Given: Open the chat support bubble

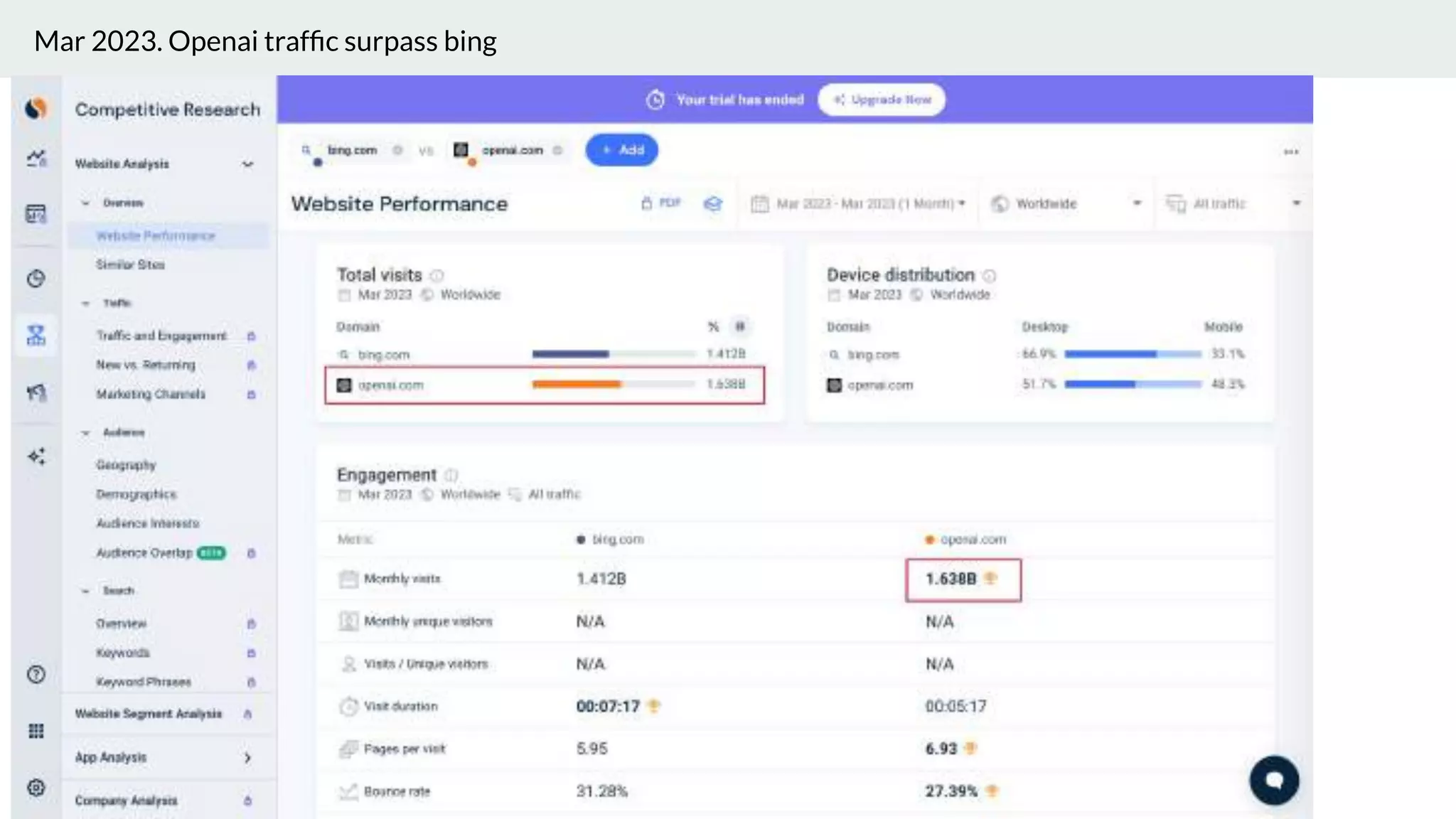Looking at the screenshot, I should point(1274,780).
